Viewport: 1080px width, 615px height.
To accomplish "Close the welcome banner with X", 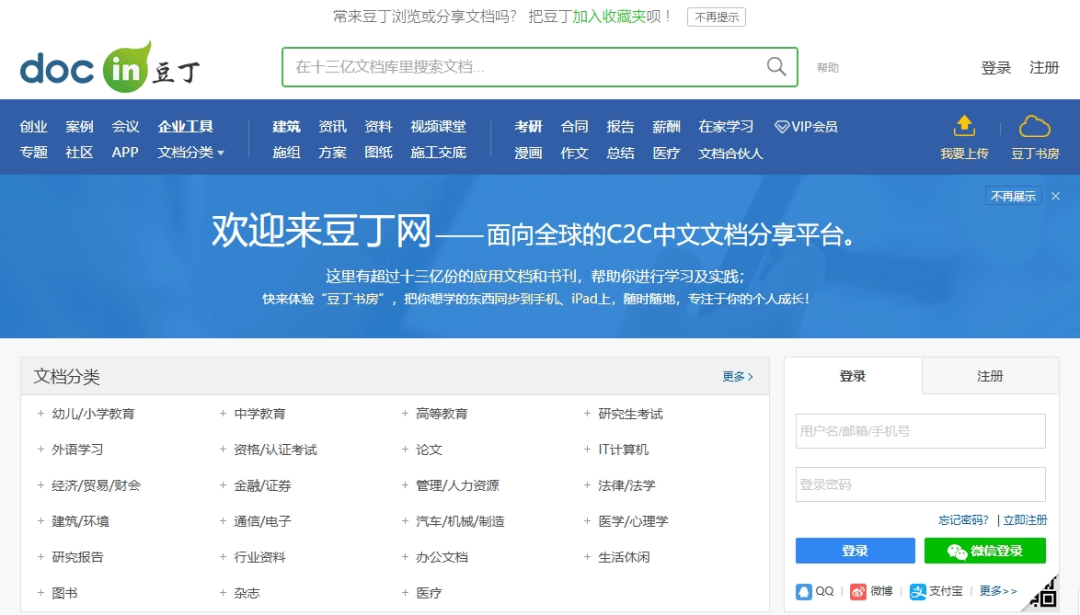I will coord(1055,196).
